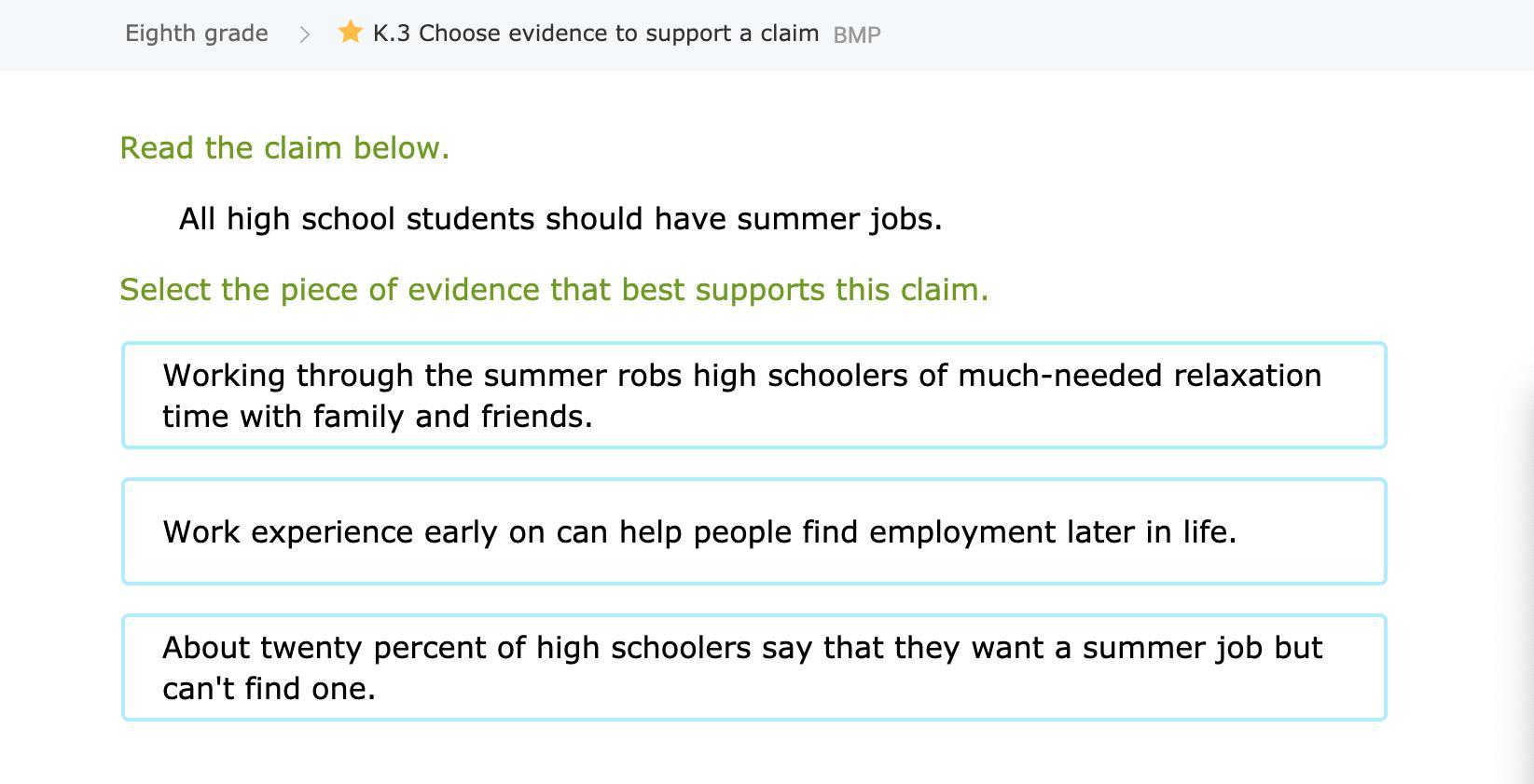Open the Eighth grade breadcrumb link
This screenshot has width=1534, height=784.
click(197, 34)
